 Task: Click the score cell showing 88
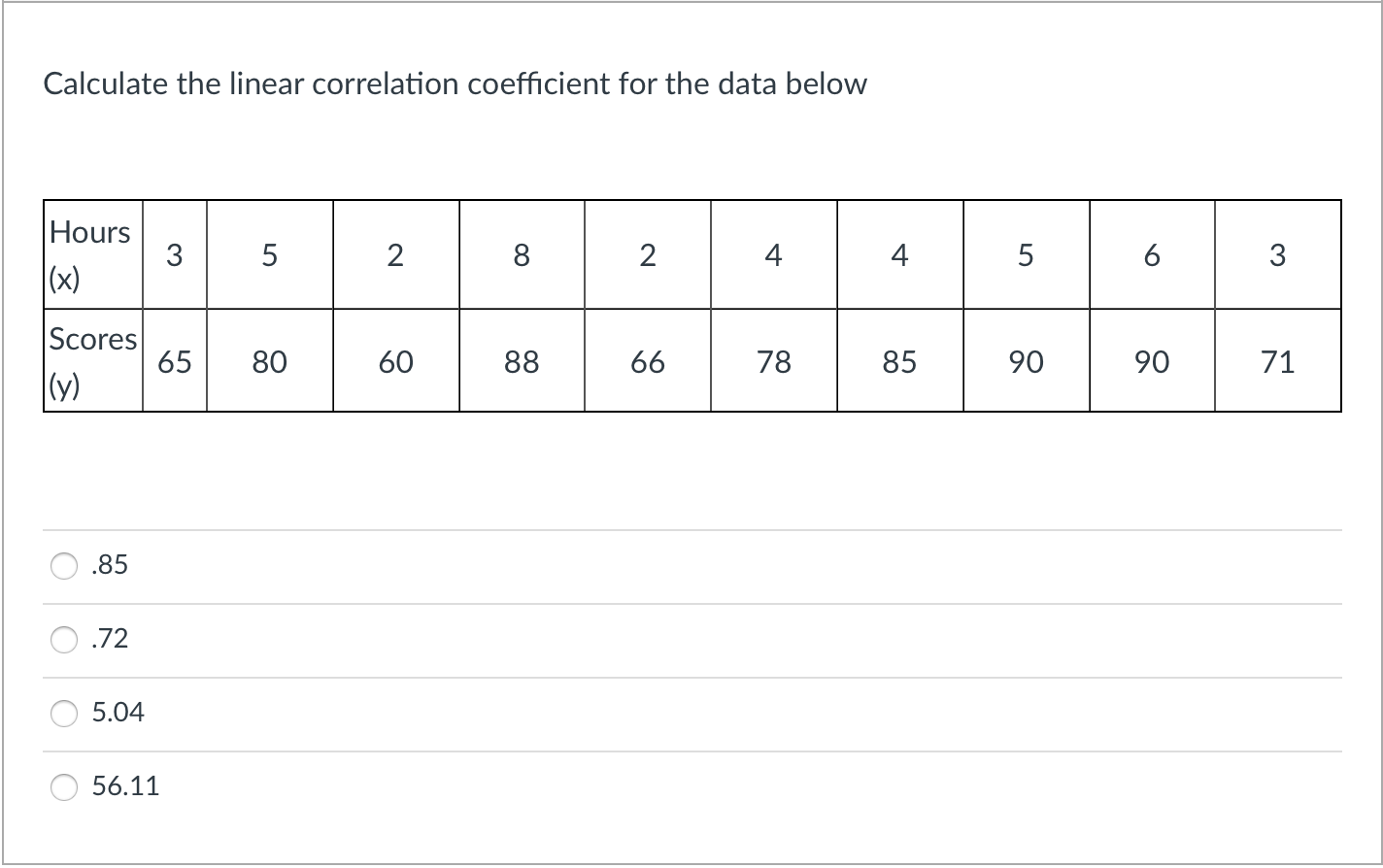pyautogui.click(x=522, y=361)
